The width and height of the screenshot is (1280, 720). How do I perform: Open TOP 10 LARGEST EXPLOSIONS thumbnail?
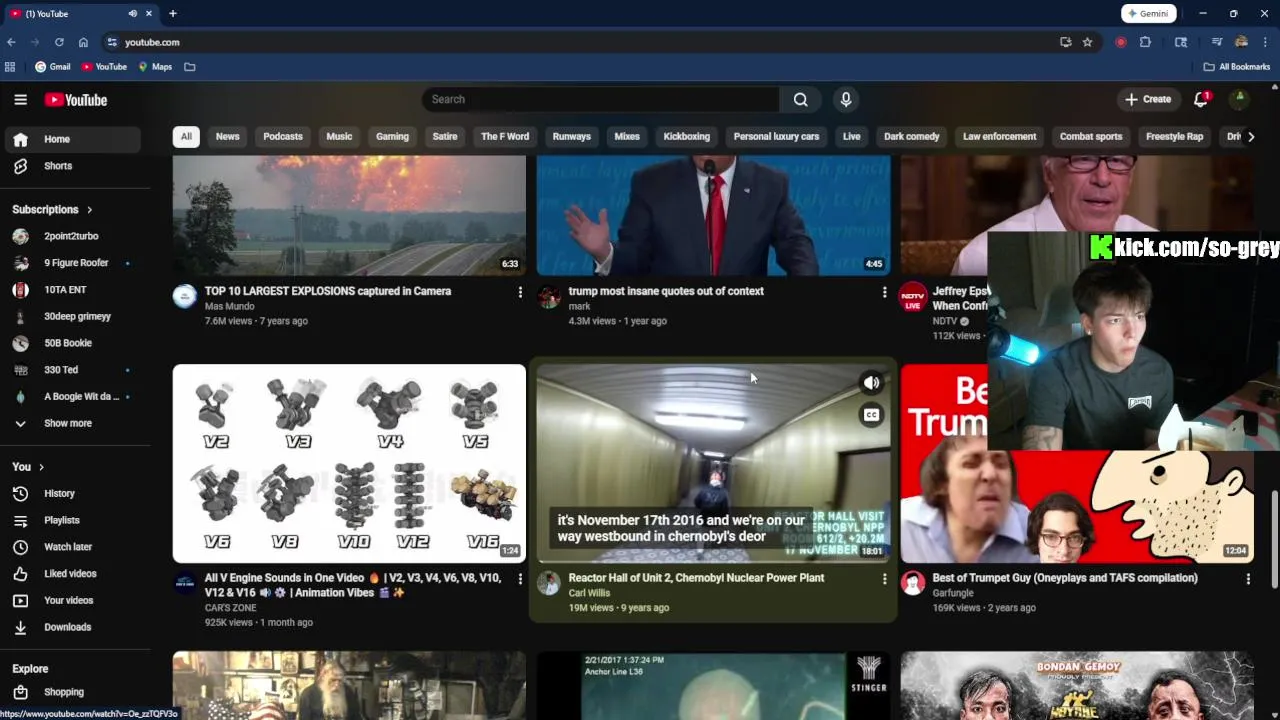click(349, 215)
